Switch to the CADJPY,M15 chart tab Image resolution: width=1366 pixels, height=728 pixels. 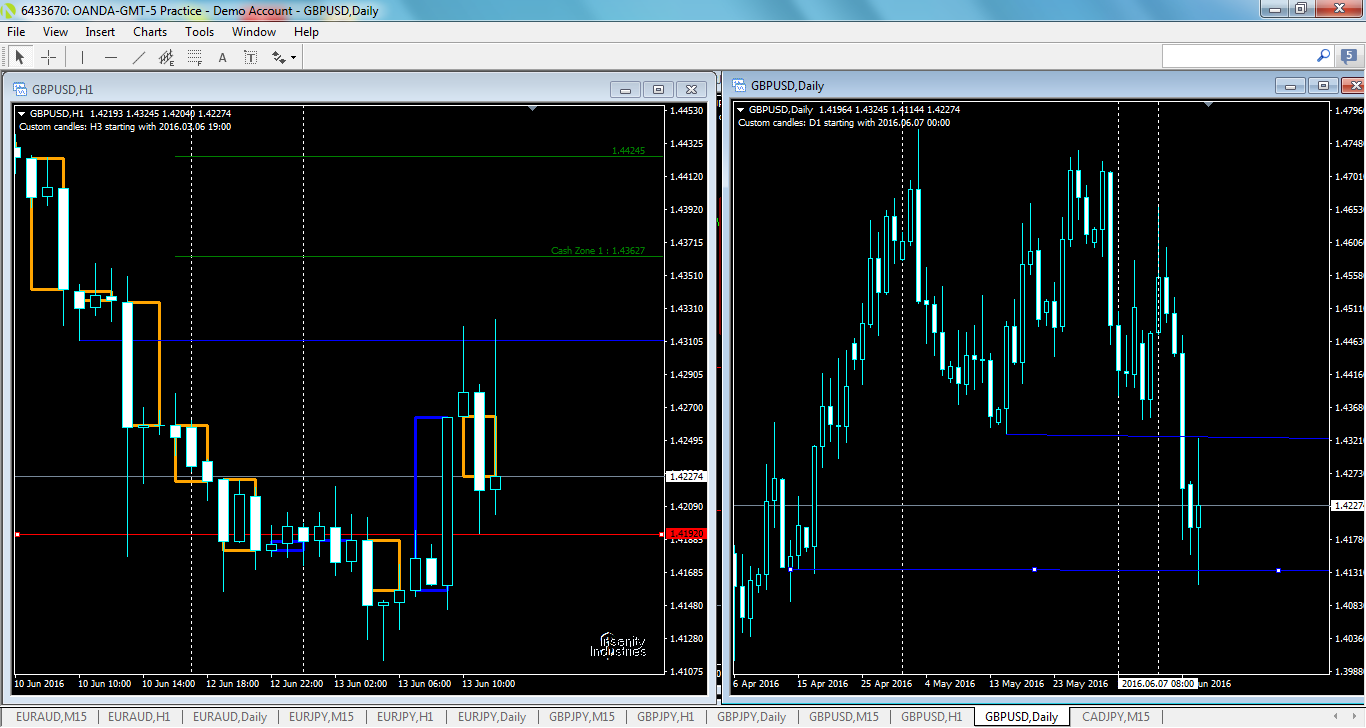[1115, 716]
